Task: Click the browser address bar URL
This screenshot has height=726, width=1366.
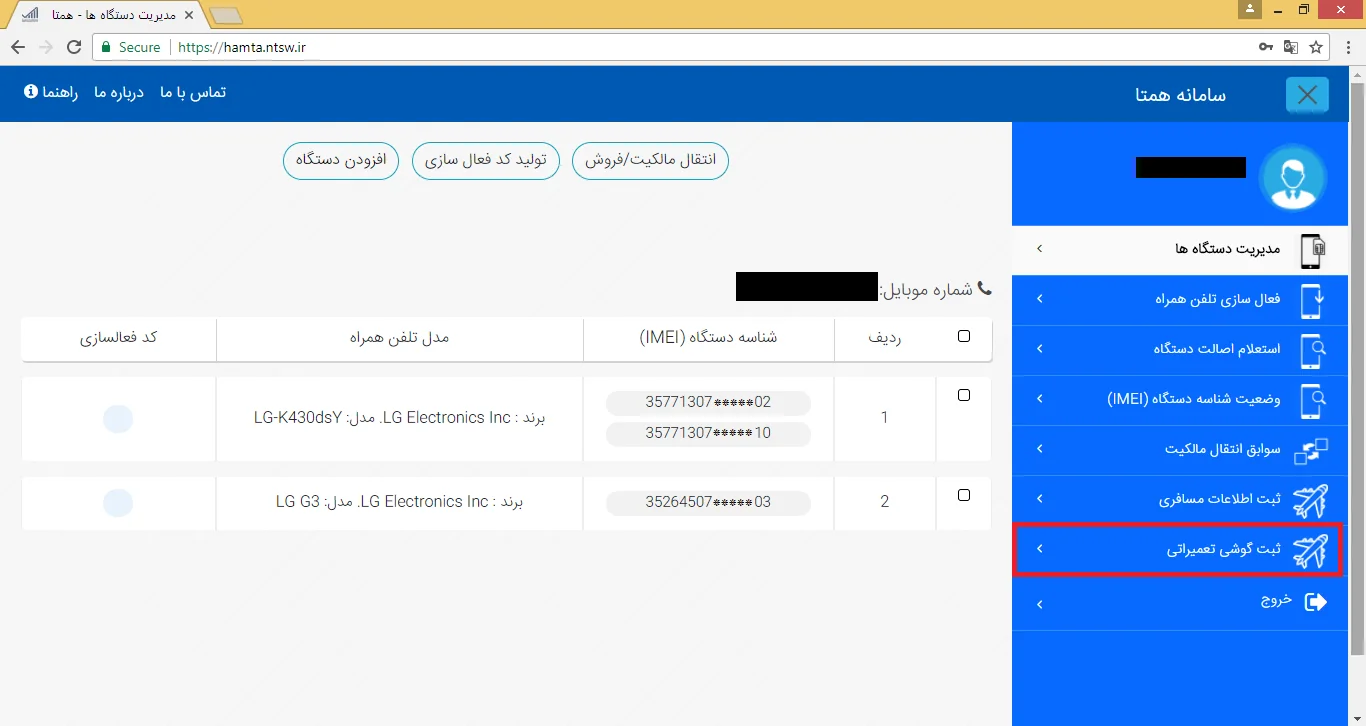Action: 240,47
